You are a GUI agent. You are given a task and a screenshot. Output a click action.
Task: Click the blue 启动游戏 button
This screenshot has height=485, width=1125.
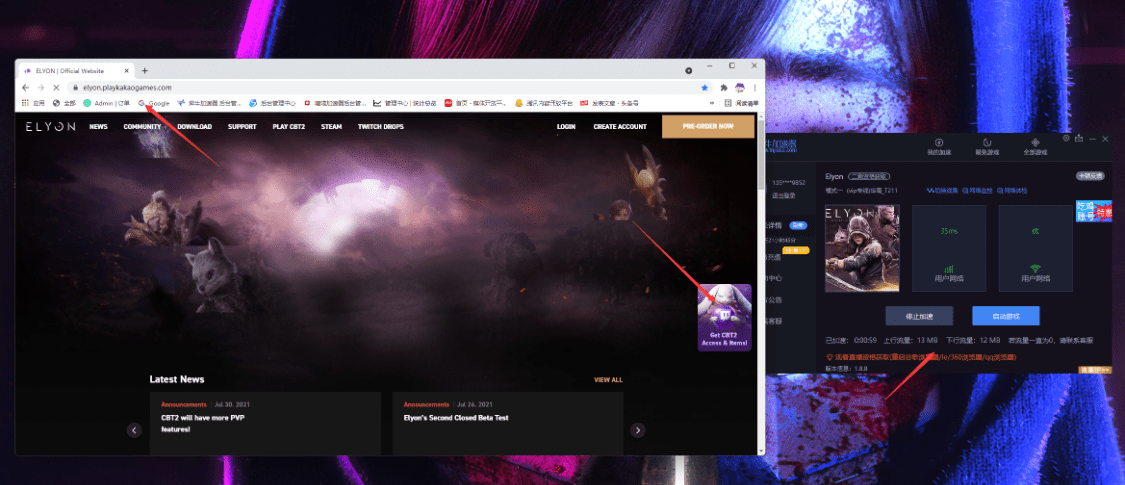pos(1006,316)
